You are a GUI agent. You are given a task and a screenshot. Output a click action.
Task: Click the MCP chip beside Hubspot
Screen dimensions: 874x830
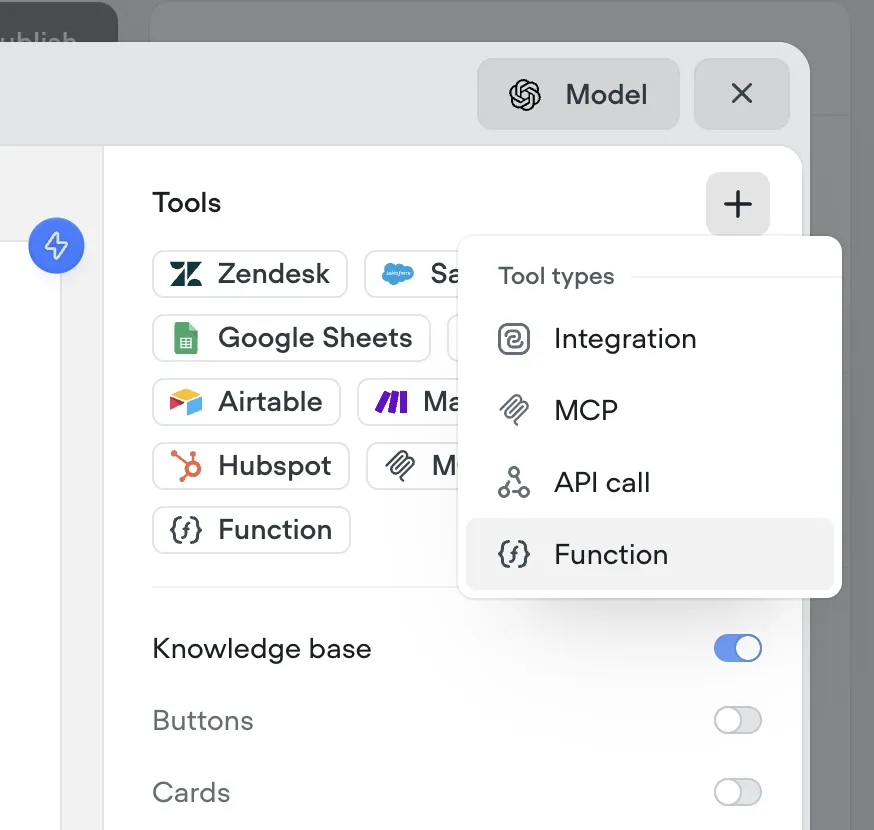click(x=412, y=466)
